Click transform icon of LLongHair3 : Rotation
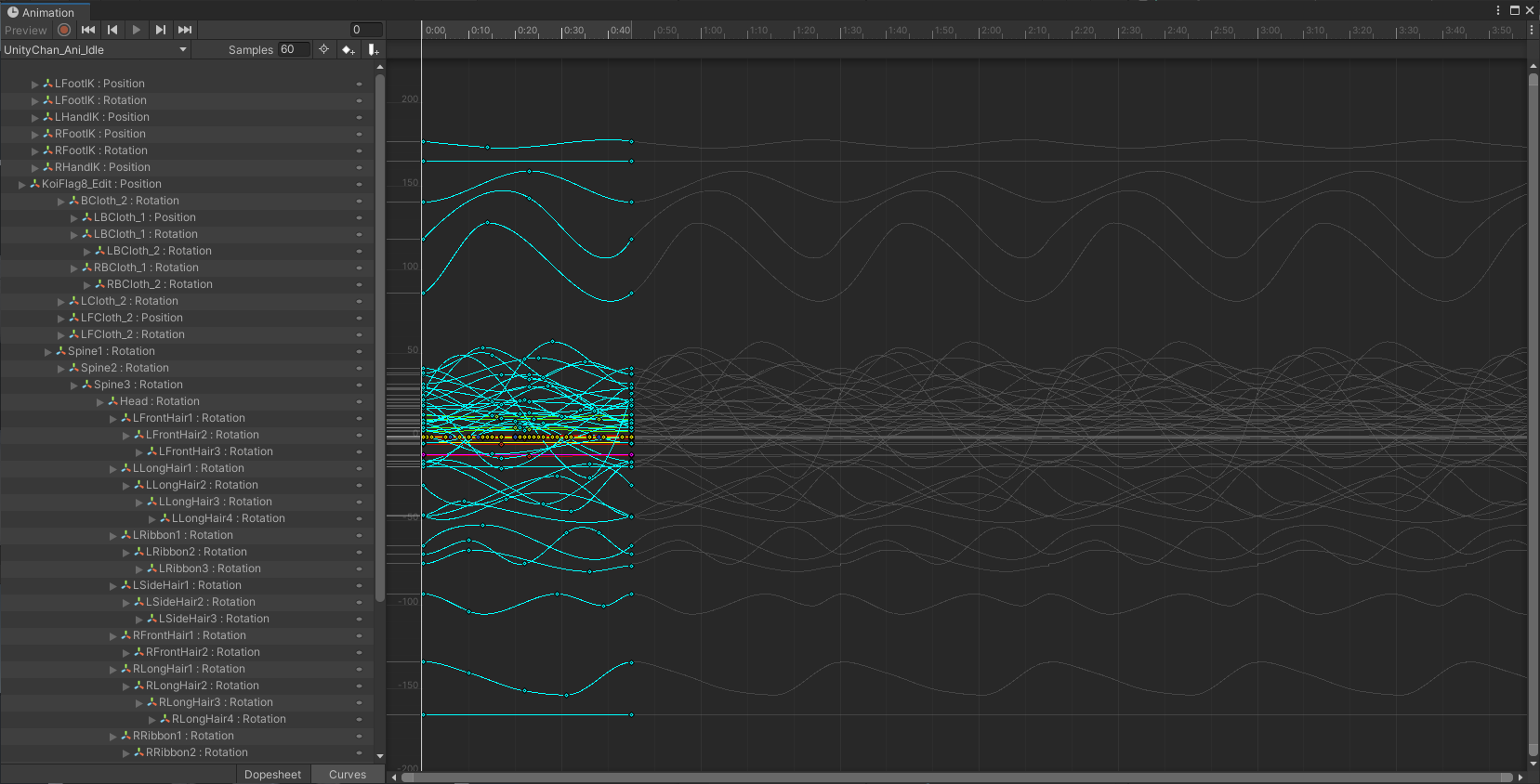The image size is (1540, 784). (x=151, y=502)
